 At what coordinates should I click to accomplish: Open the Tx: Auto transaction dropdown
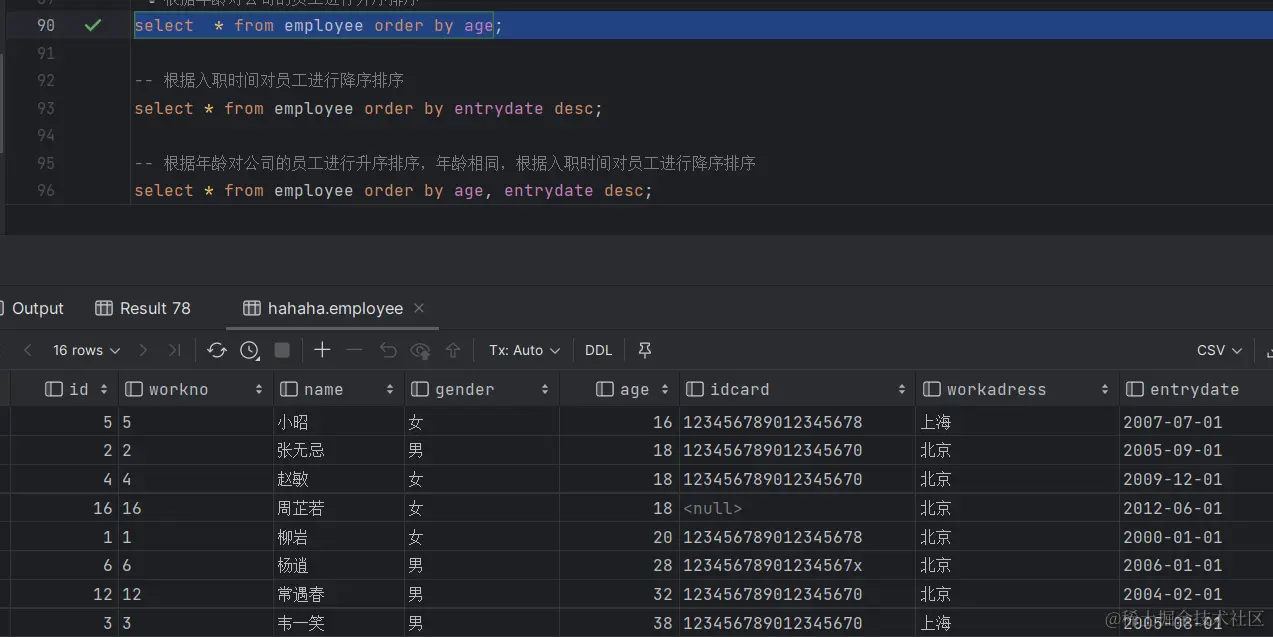[524, 350]
